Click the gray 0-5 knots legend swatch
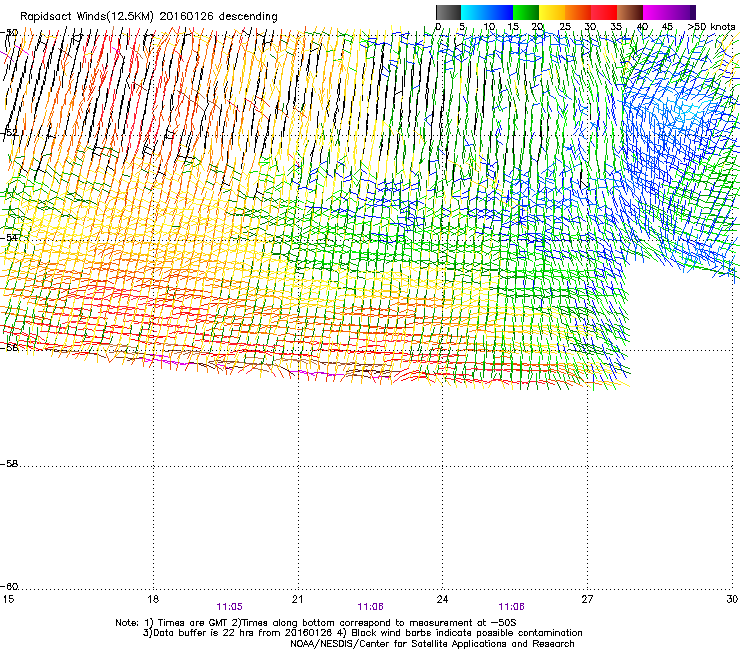The width and height of the screenshot is (740, 650). point(448,12)
